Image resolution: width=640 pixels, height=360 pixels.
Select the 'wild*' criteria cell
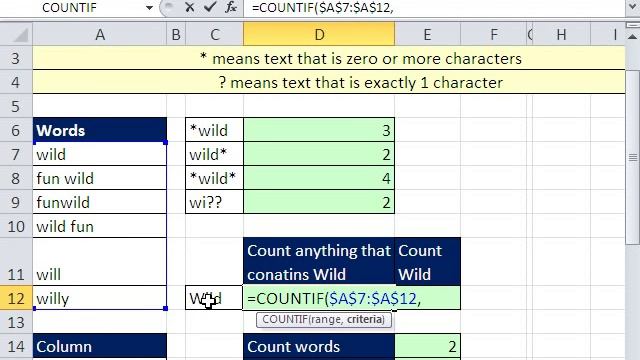tap(214, 154)
